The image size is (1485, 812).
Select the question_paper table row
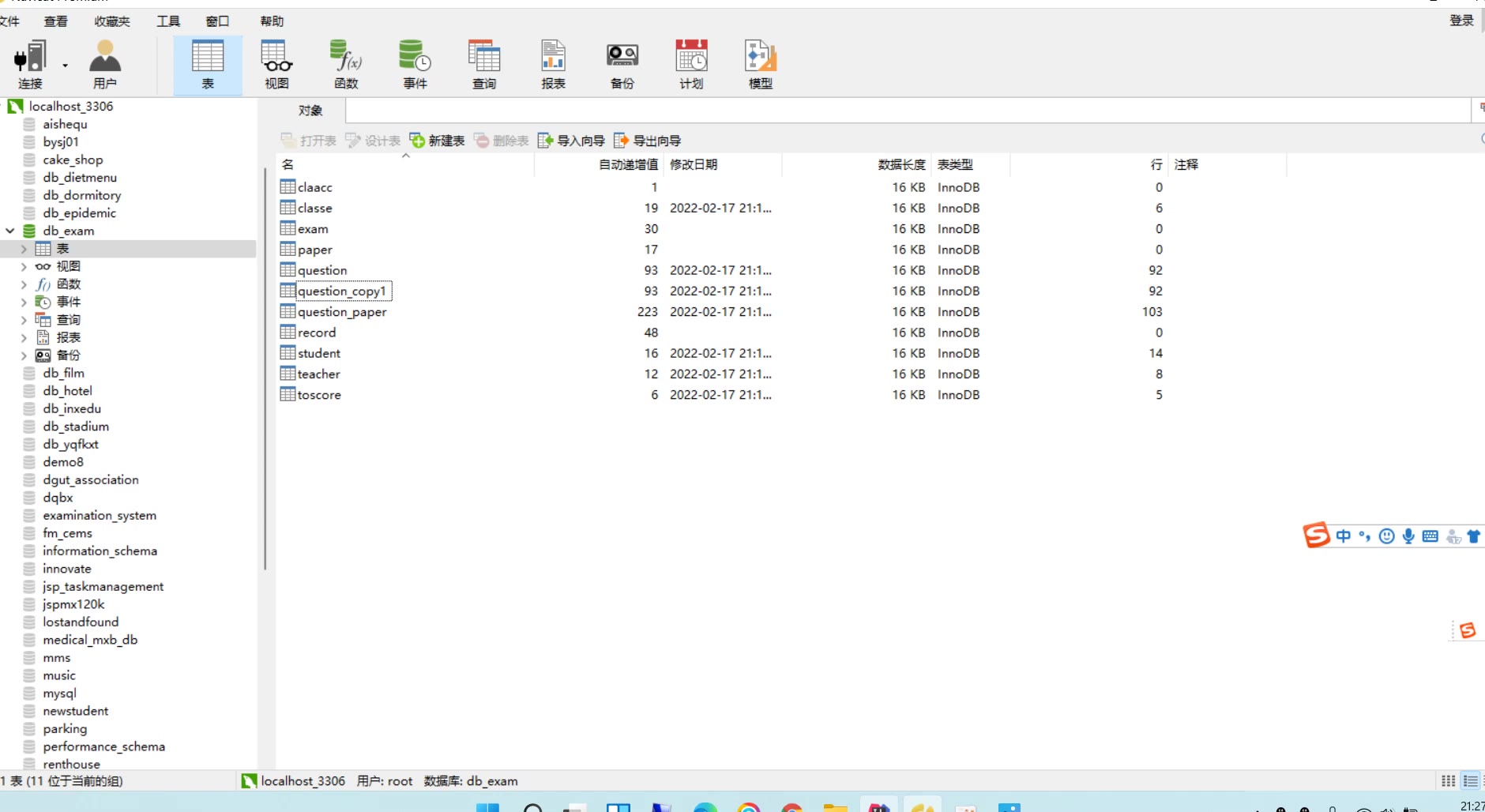[x=342, y=312]
